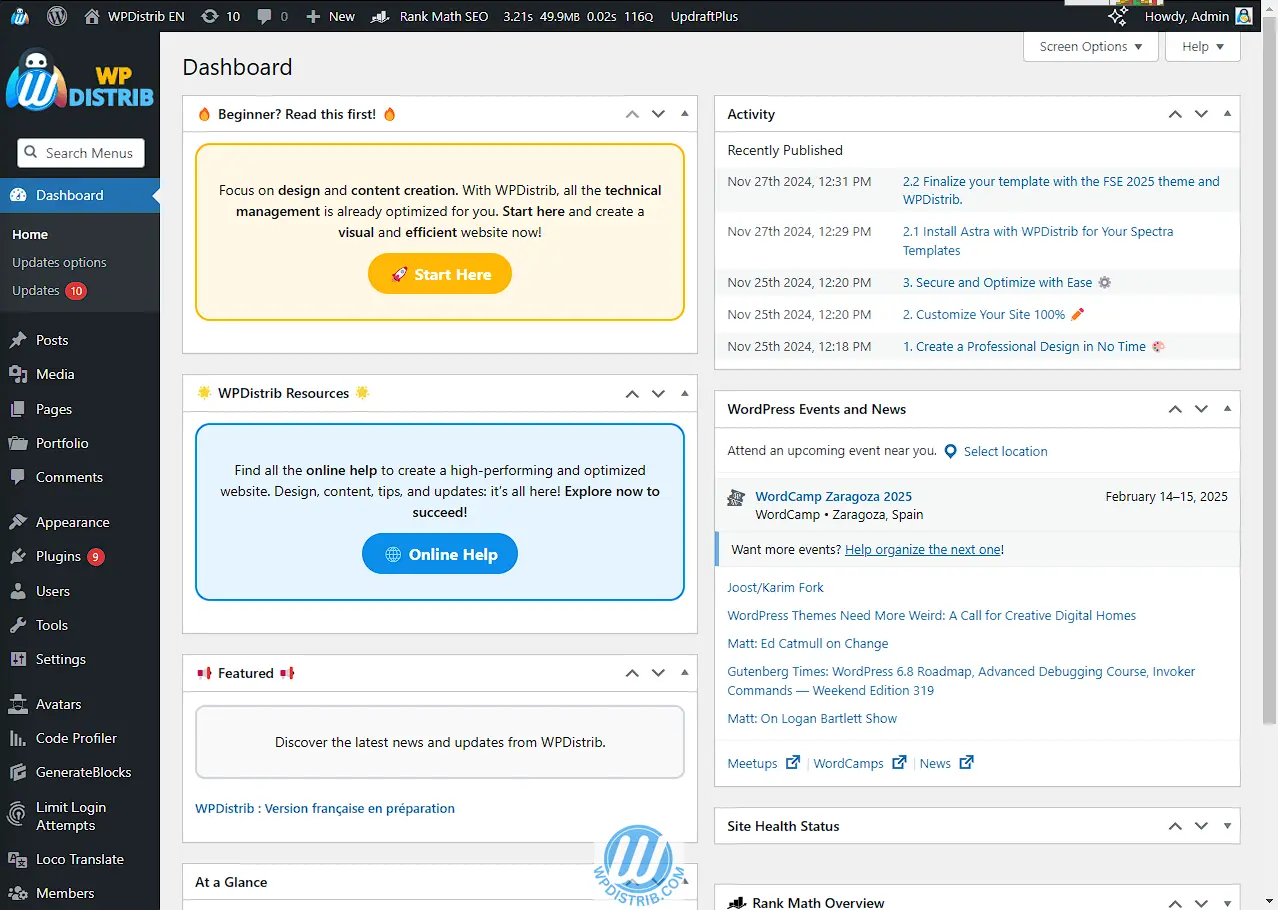Open the Updates options submenu item
This screenshot has height=910, width=1278.
coord(59,262)
